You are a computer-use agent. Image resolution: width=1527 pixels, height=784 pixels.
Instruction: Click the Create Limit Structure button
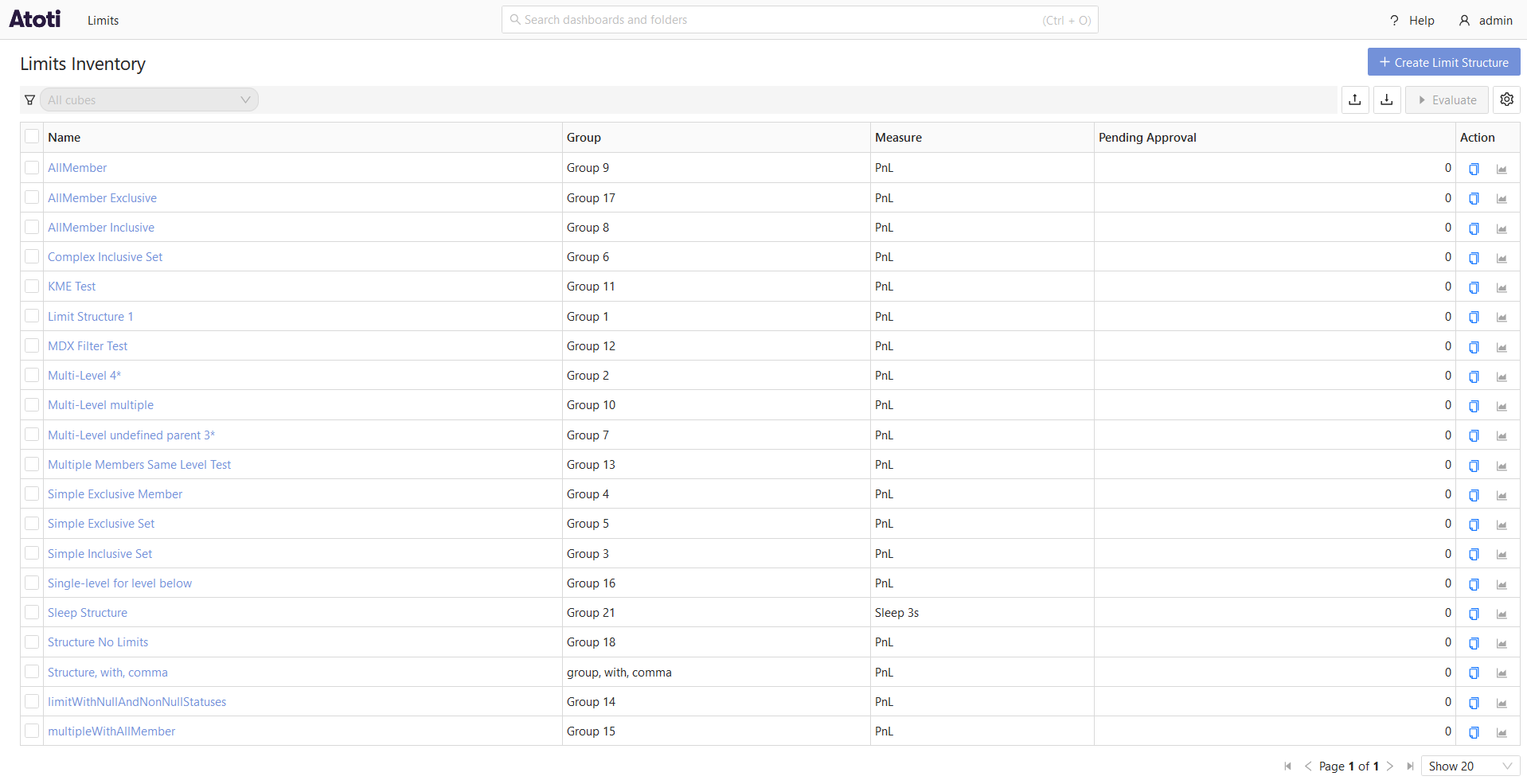(1443, 62)
